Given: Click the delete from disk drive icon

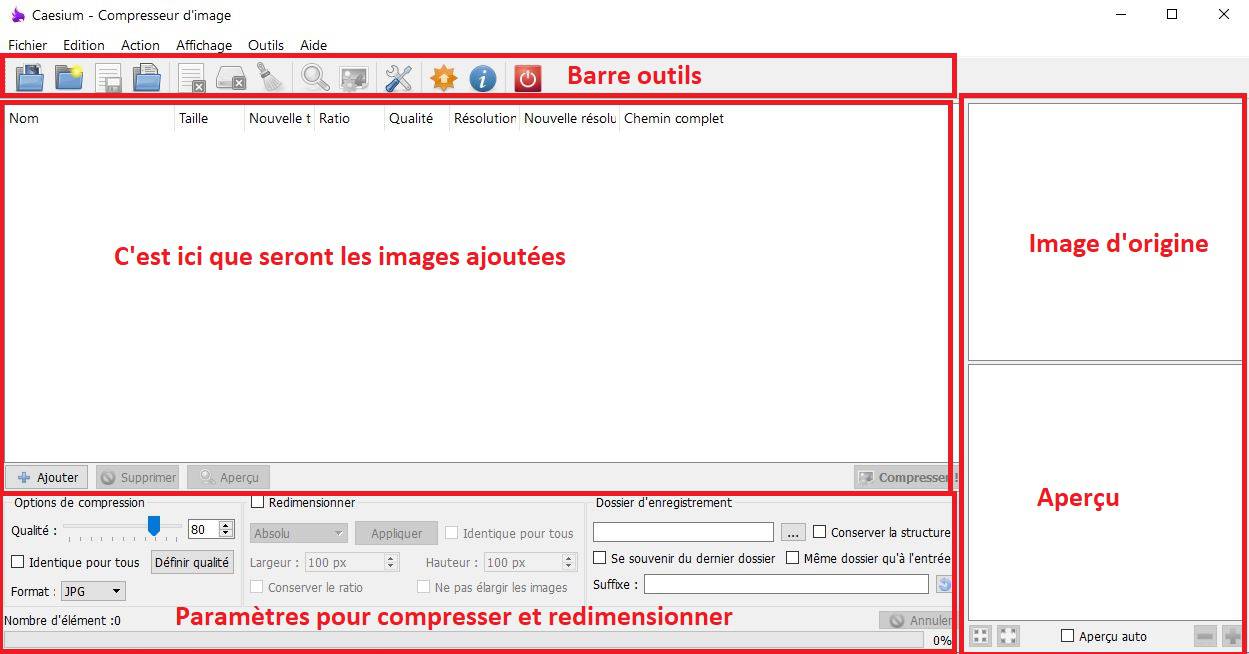Looking at the screenshot, I should [231, 77].
